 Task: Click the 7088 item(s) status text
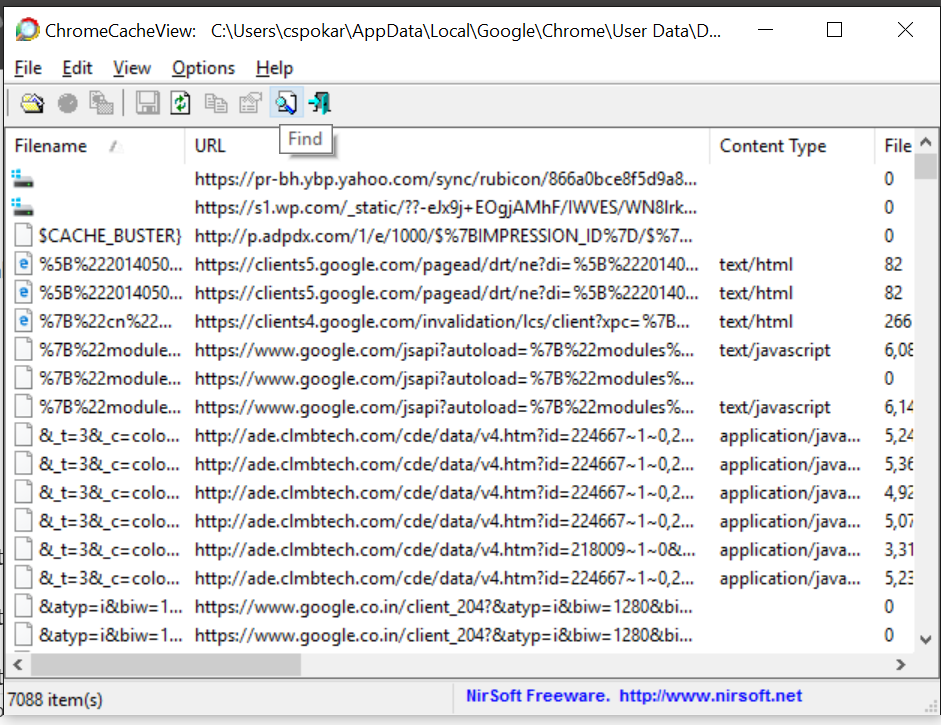coord(55,700)
